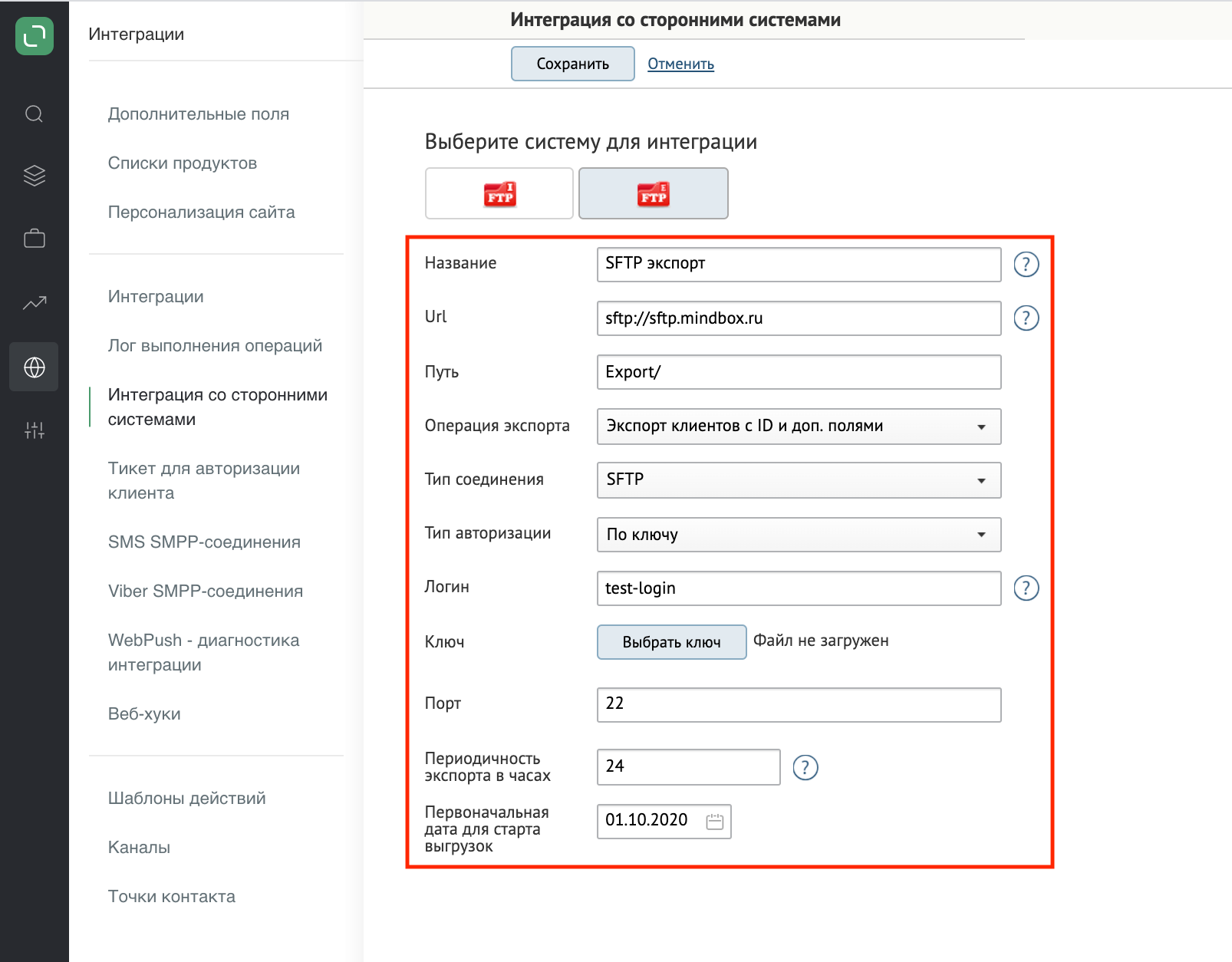Expand the Операция экспорта dropdown

point(799,427)
